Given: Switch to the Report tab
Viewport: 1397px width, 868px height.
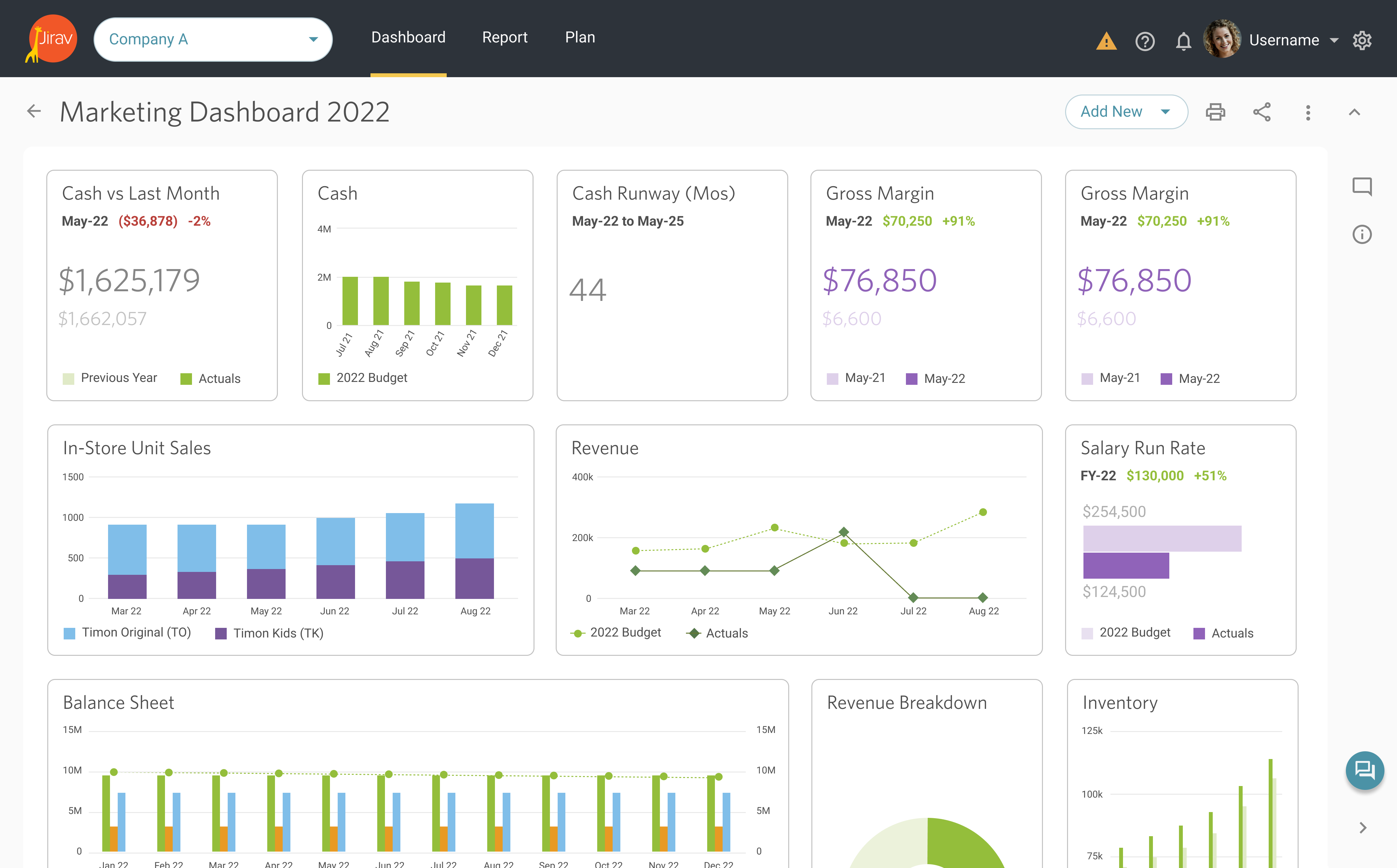Looking at the screenshot, I should (x=504, y=38).
